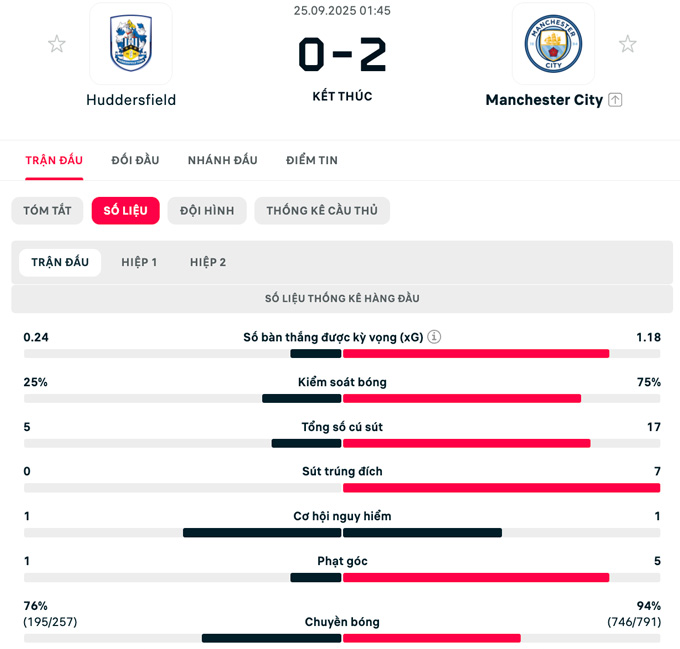
Task: Select the TRẬN ĐẤU period filter
Action: point(60,262)
